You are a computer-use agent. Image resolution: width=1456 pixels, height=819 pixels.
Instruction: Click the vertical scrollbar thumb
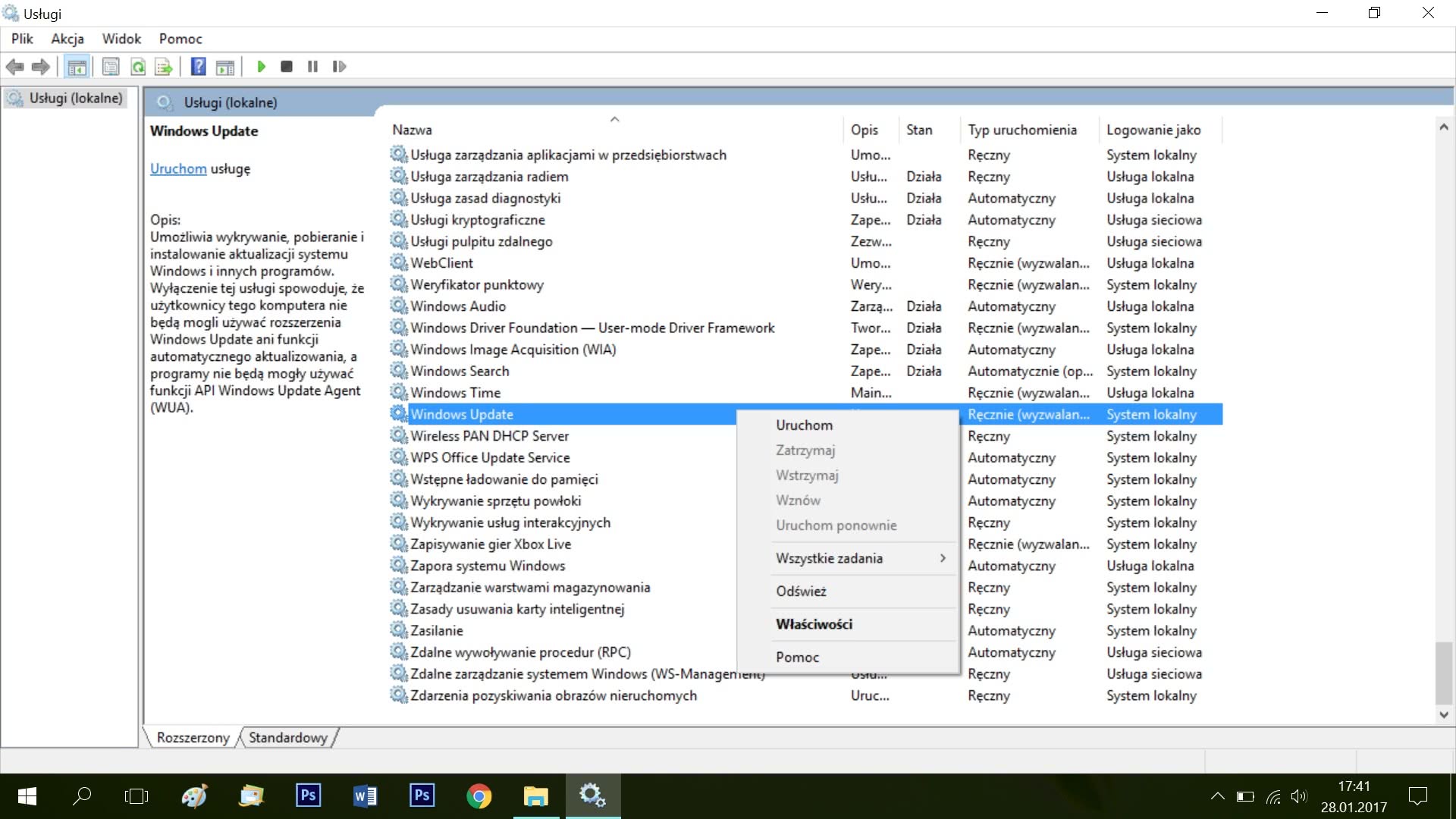[1444, 673]
